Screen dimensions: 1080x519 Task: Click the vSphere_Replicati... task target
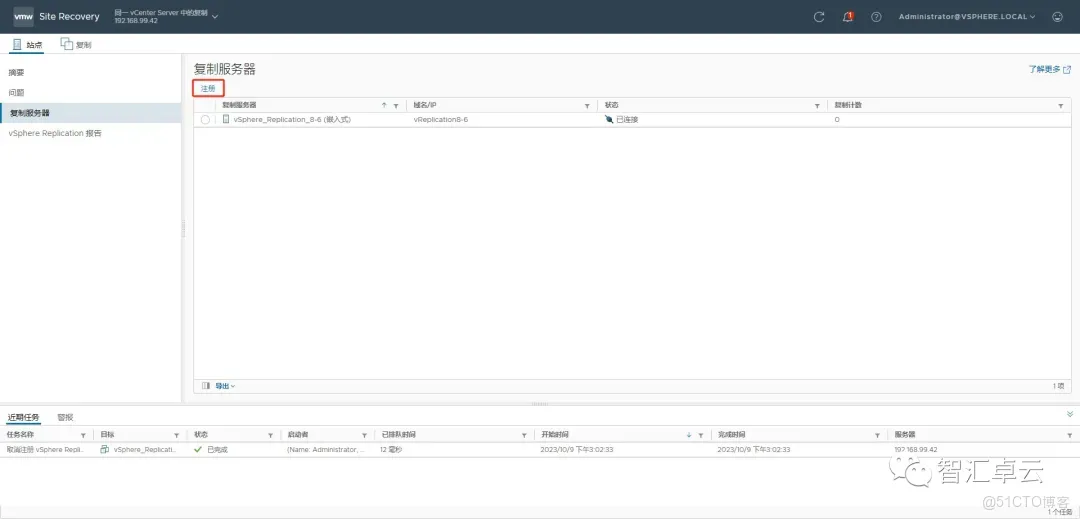click(x=145, y=449)
